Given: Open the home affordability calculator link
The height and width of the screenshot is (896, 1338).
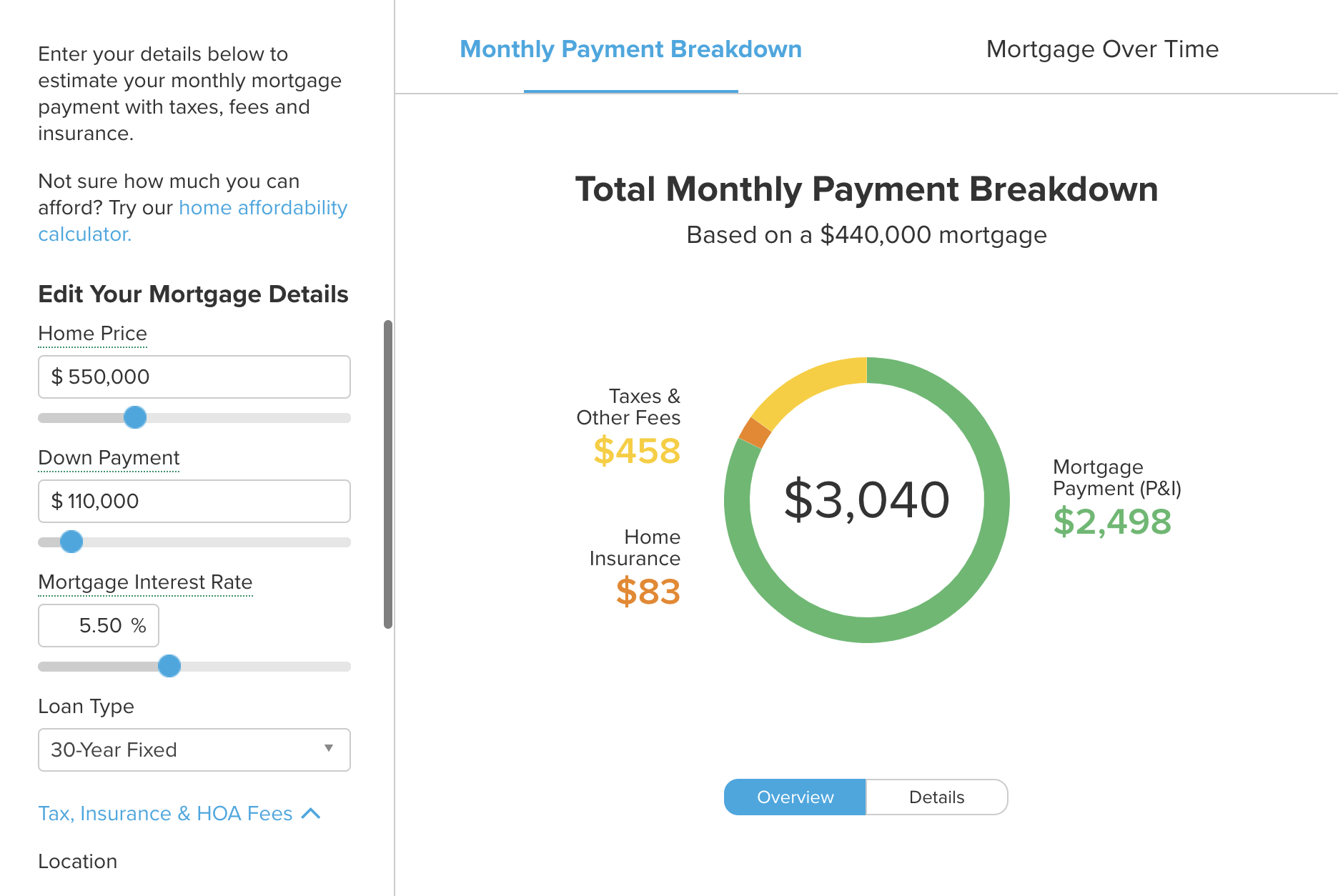Looking at the screenshot, I should [x=262, y=208].
